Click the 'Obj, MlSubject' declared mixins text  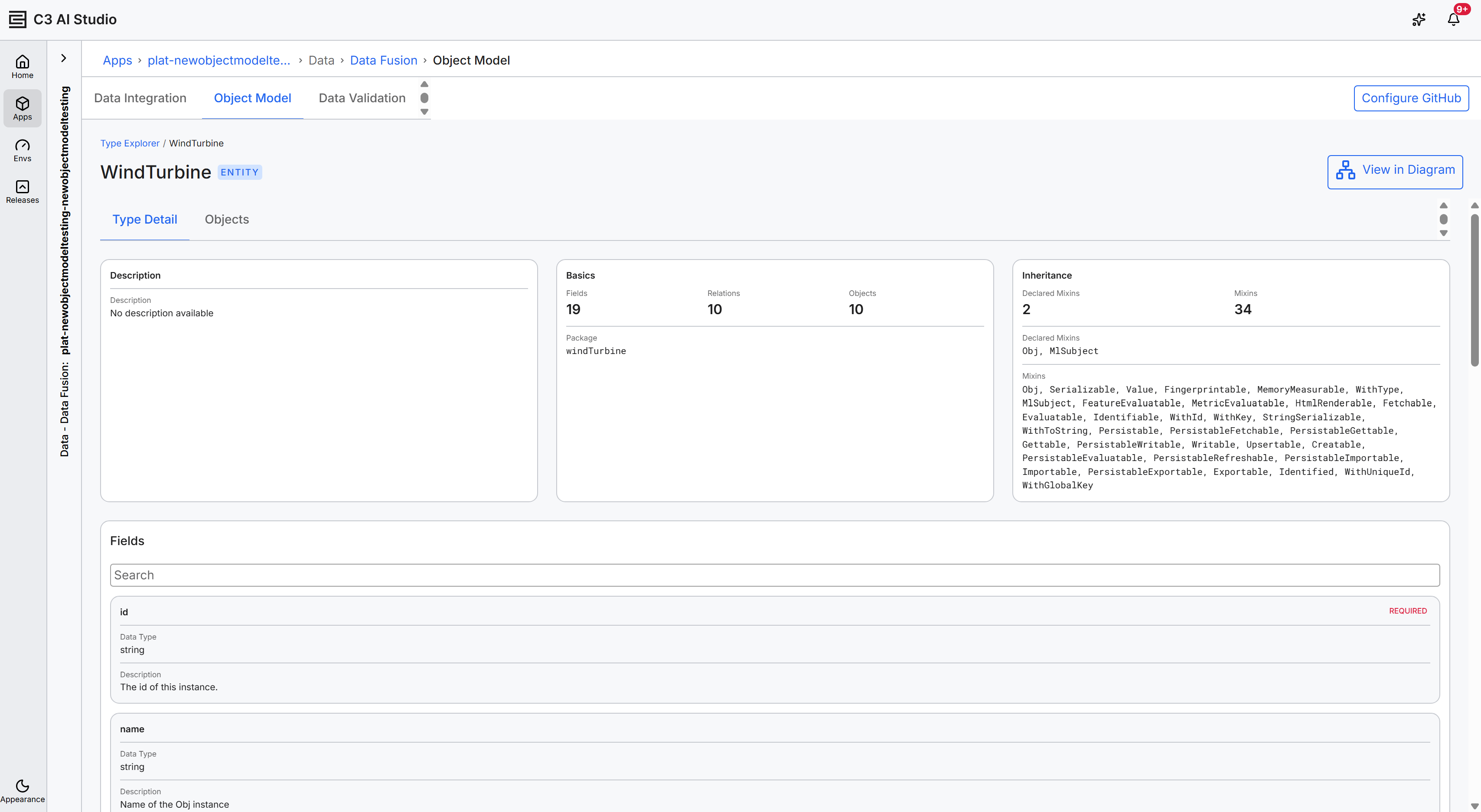(x=1060, y=351)
